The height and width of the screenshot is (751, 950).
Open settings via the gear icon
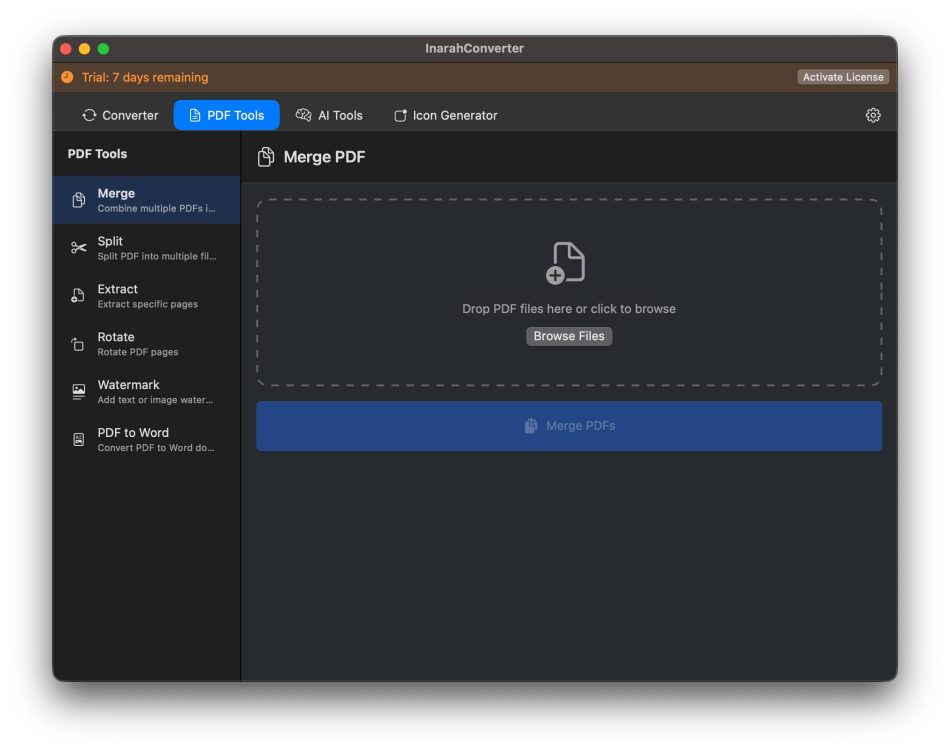tap(872, 116)
